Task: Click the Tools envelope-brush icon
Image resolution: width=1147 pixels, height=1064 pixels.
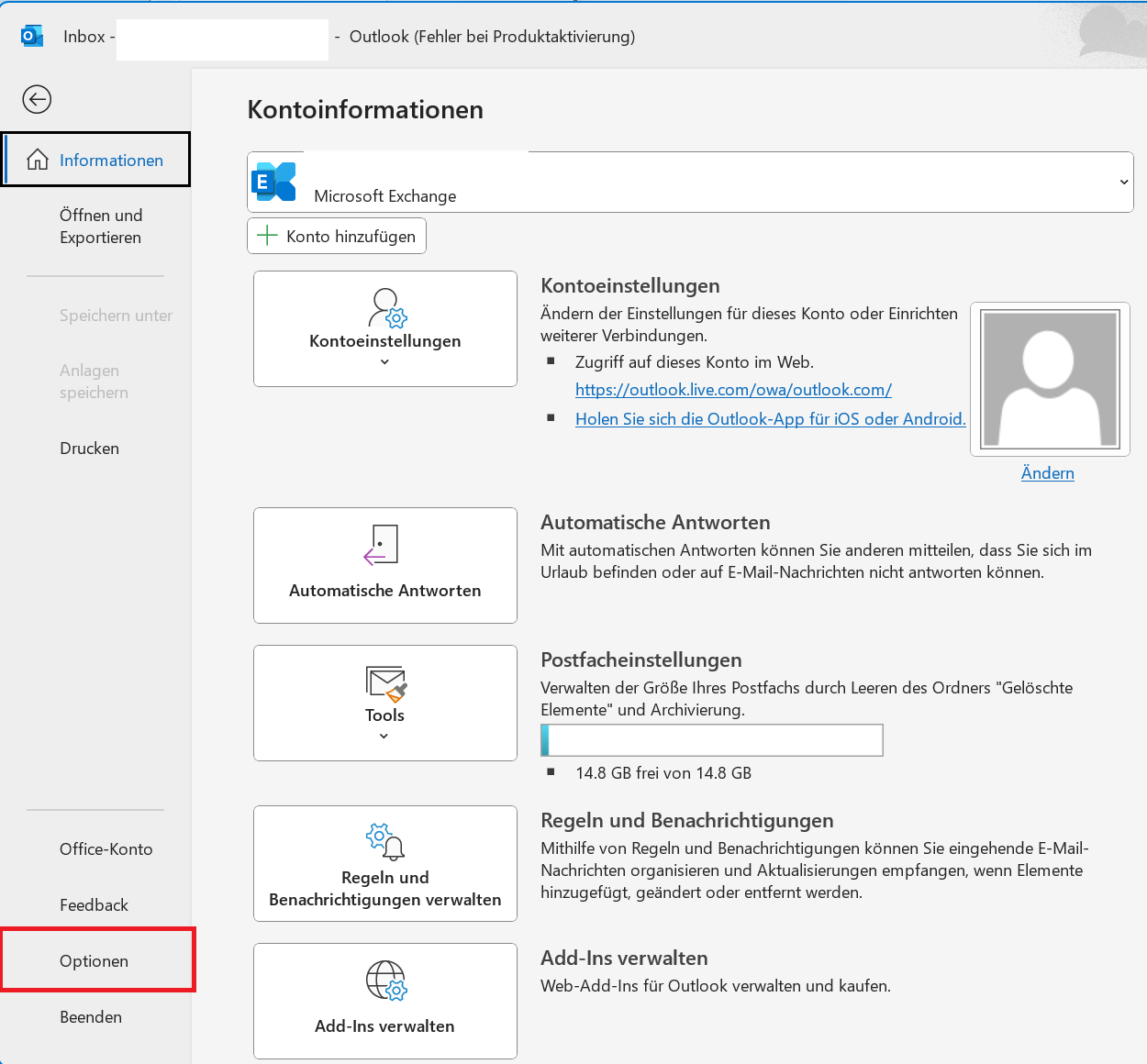Action: (385, 684)
